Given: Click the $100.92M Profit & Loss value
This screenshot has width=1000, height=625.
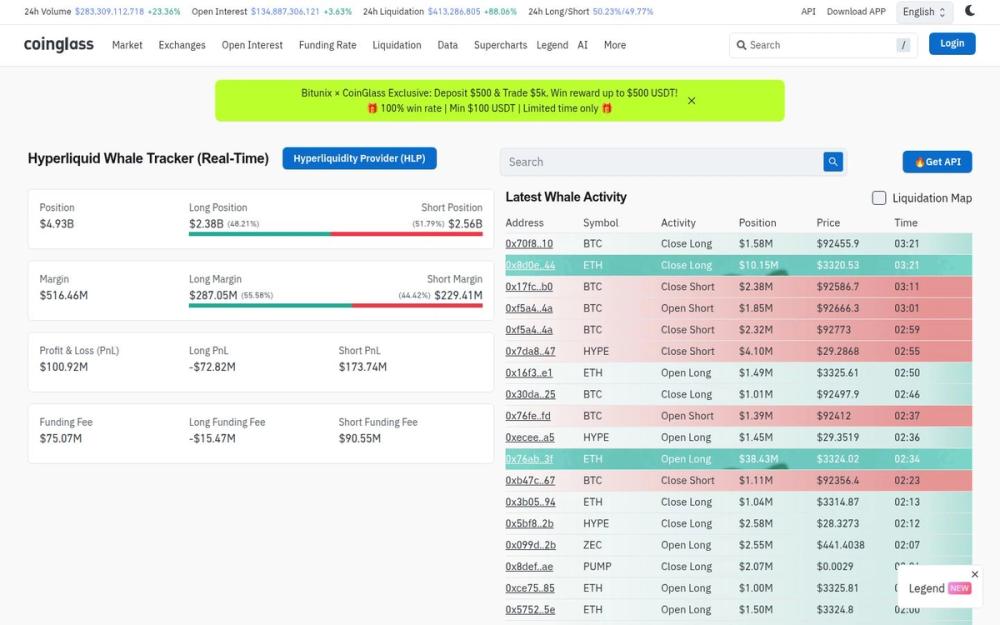Looking at the screenshot, I should point(64,367).
